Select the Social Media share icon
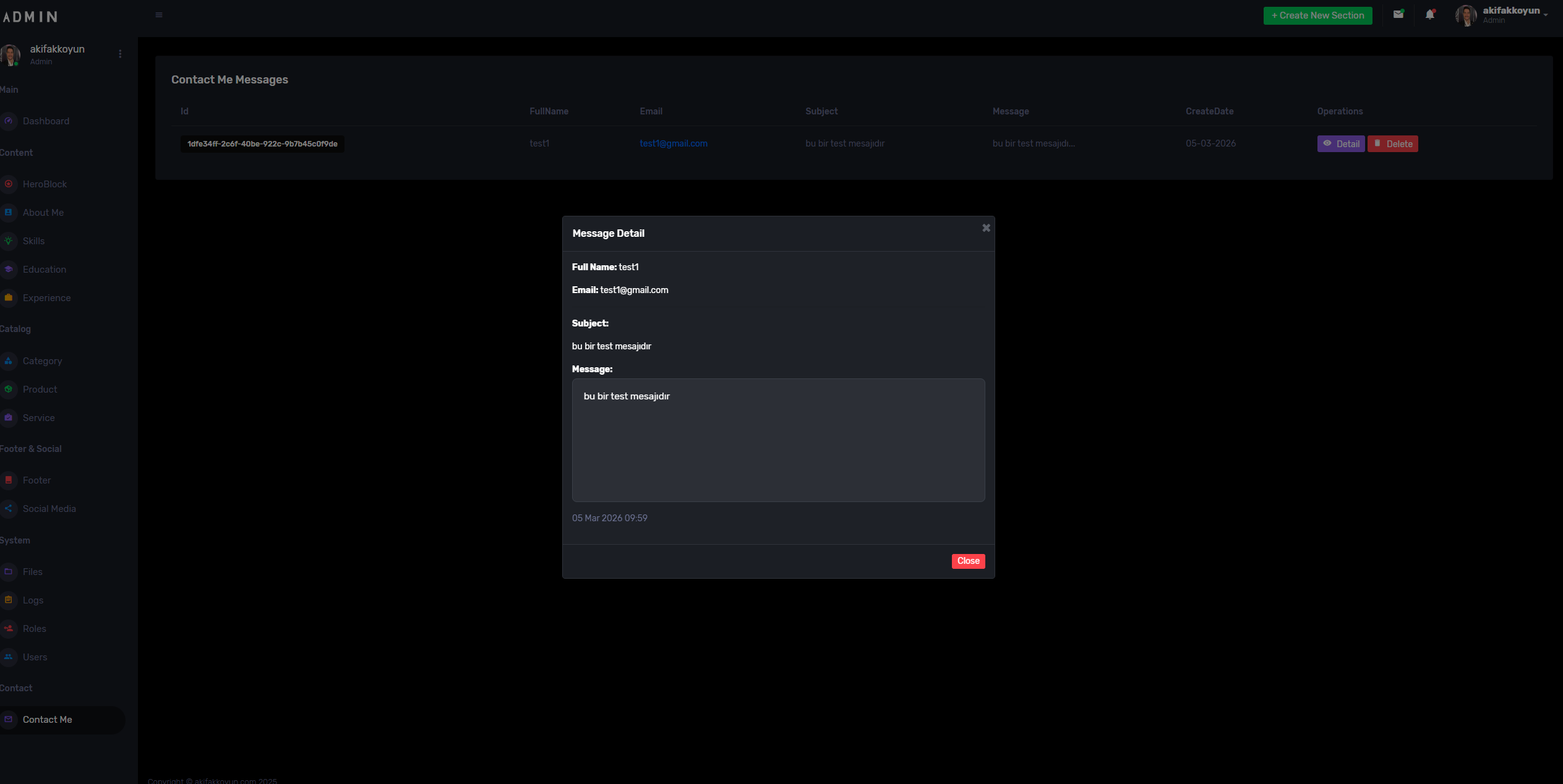Image resolution: width=1563 pixels, height=784 pixels. [9, 508]
